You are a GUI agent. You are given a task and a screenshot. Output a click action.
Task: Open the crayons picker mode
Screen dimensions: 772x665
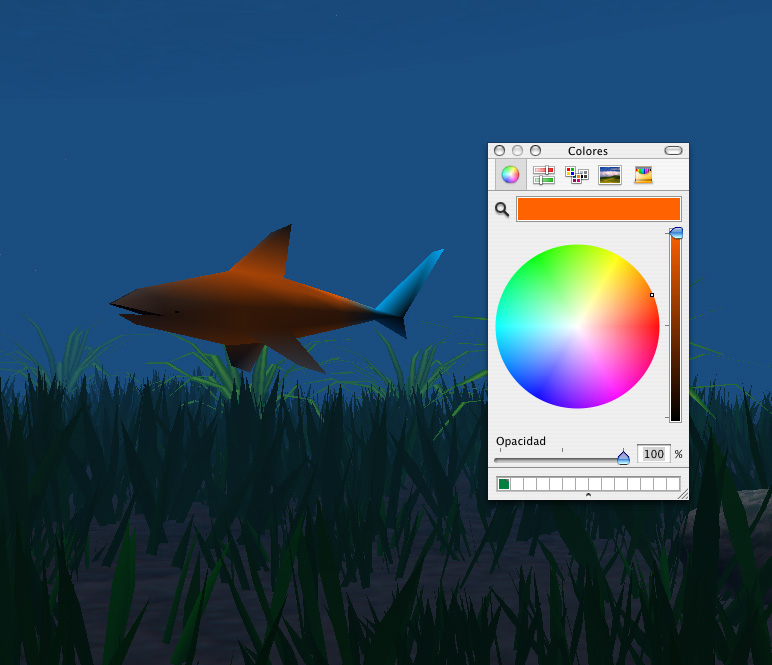[643, 175]
